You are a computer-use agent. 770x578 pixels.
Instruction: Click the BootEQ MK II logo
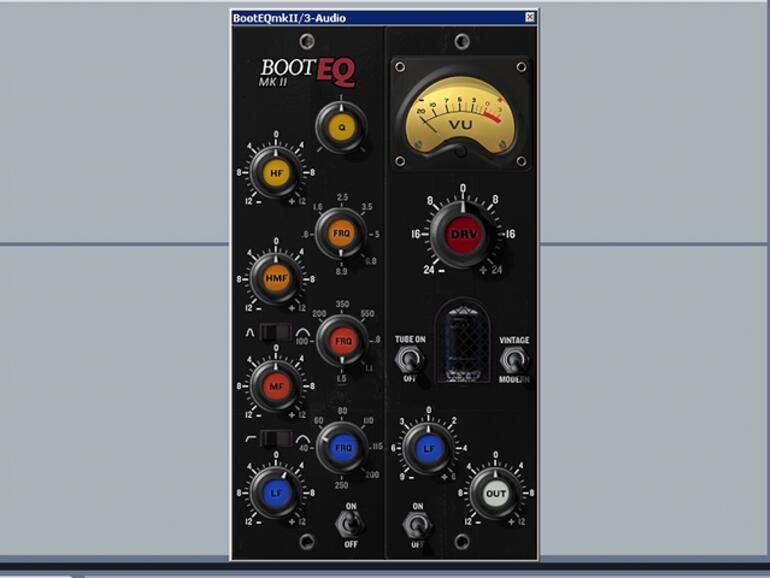click(x=307, y=73)
